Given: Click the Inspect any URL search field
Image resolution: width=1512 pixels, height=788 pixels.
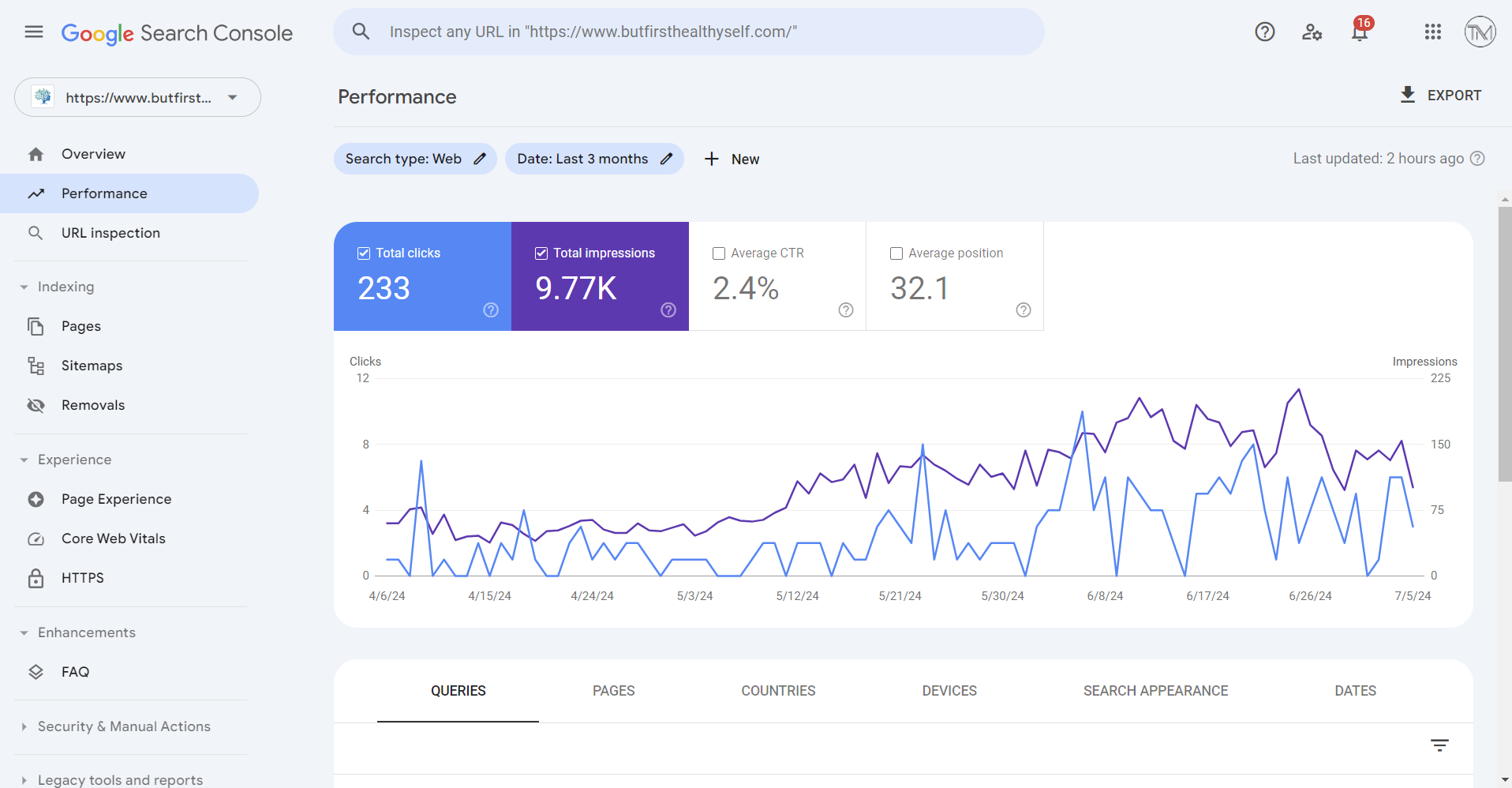Looking at the screenshot, I should [688, 32].
